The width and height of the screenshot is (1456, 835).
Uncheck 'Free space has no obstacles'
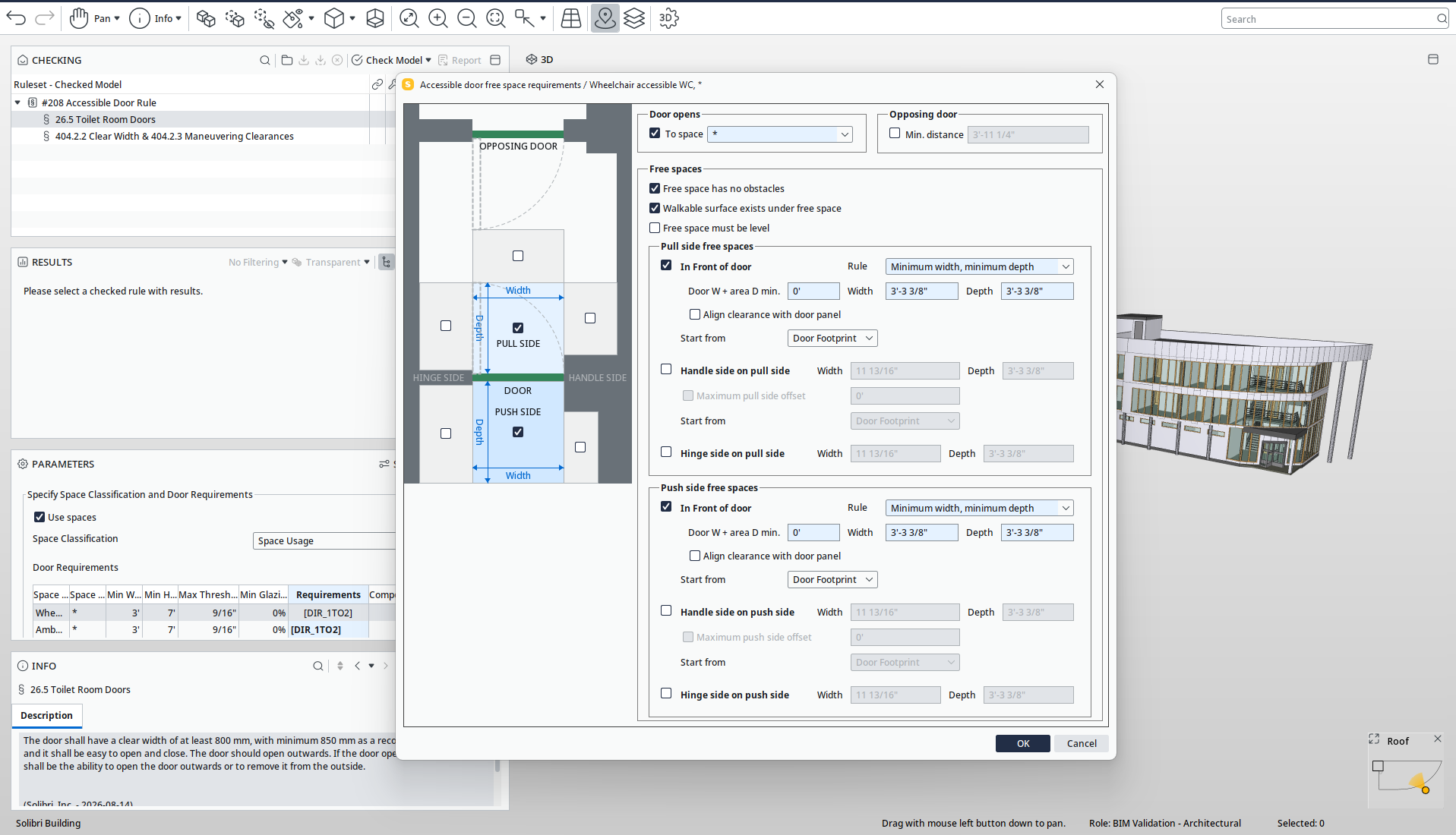(x=655, y=188)
